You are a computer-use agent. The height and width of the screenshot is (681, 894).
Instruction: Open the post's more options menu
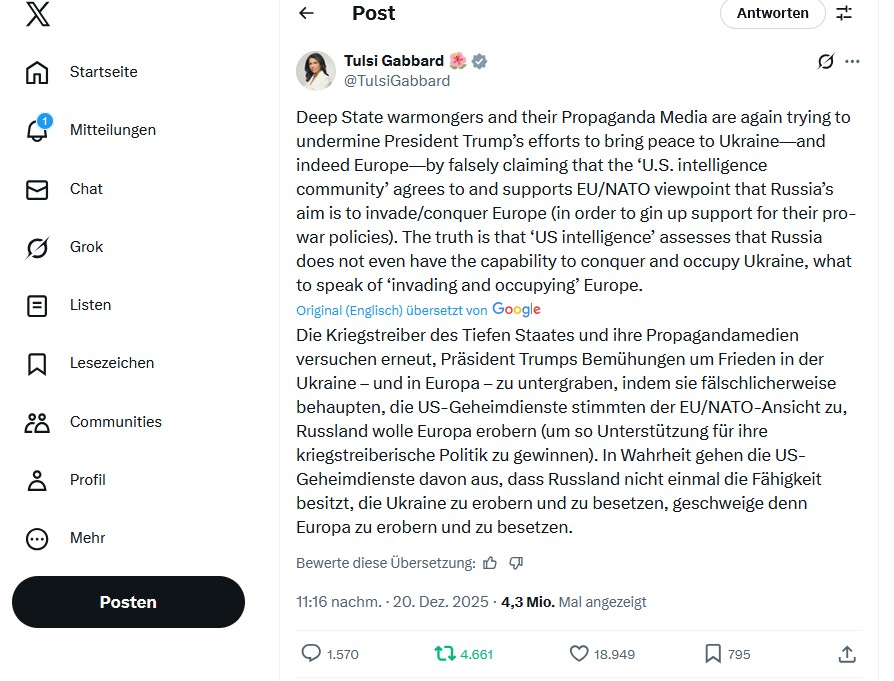click(852, 61)
